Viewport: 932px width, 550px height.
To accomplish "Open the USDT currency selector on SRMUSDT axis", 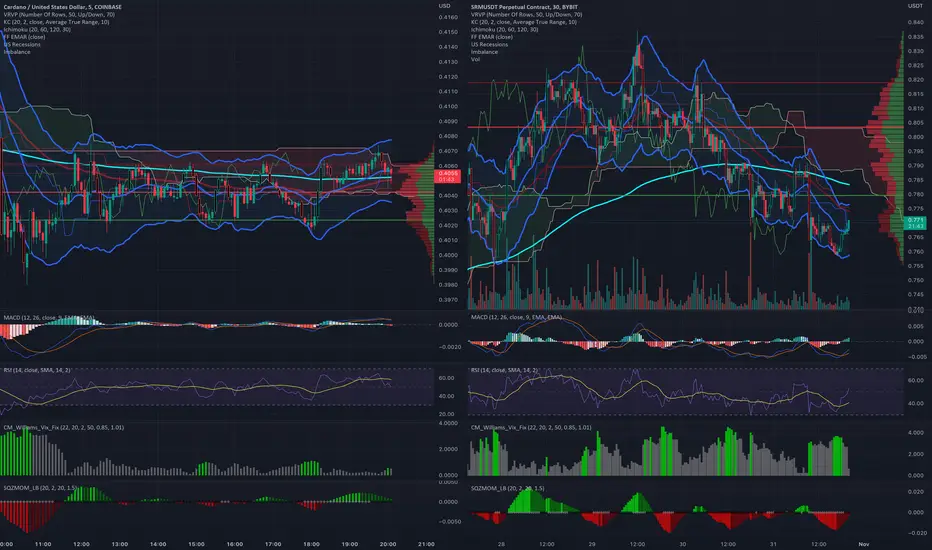I will 915,6.
